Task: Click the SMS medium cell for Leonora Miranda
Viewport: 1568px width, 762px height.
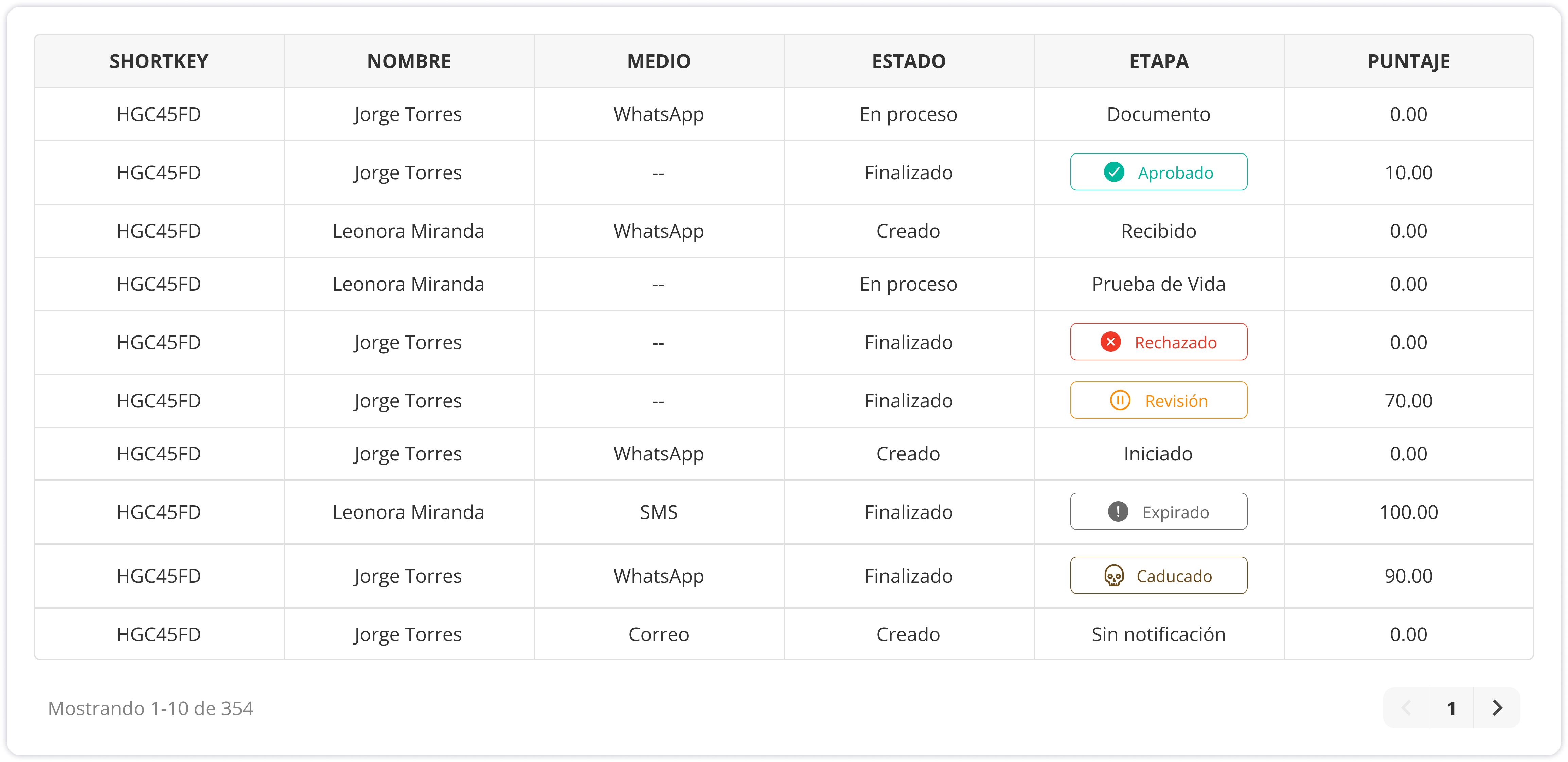Action: pos(659,512)
